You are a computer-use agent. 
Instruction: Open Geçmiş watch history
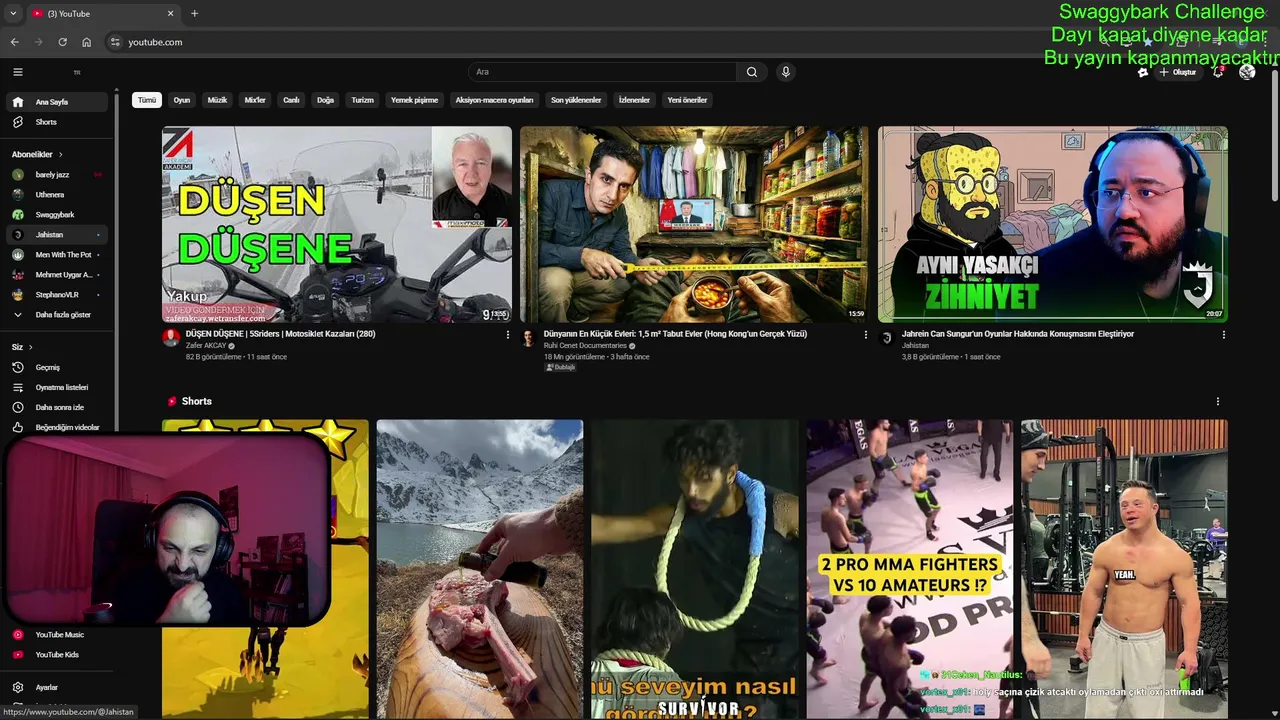[58, 367]
